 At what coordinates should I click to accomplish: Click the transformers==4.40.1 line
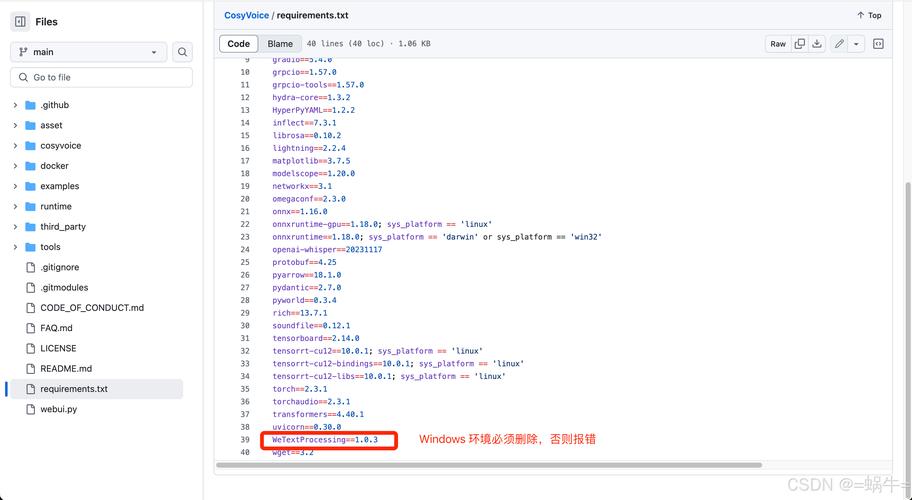click(318, 415)
